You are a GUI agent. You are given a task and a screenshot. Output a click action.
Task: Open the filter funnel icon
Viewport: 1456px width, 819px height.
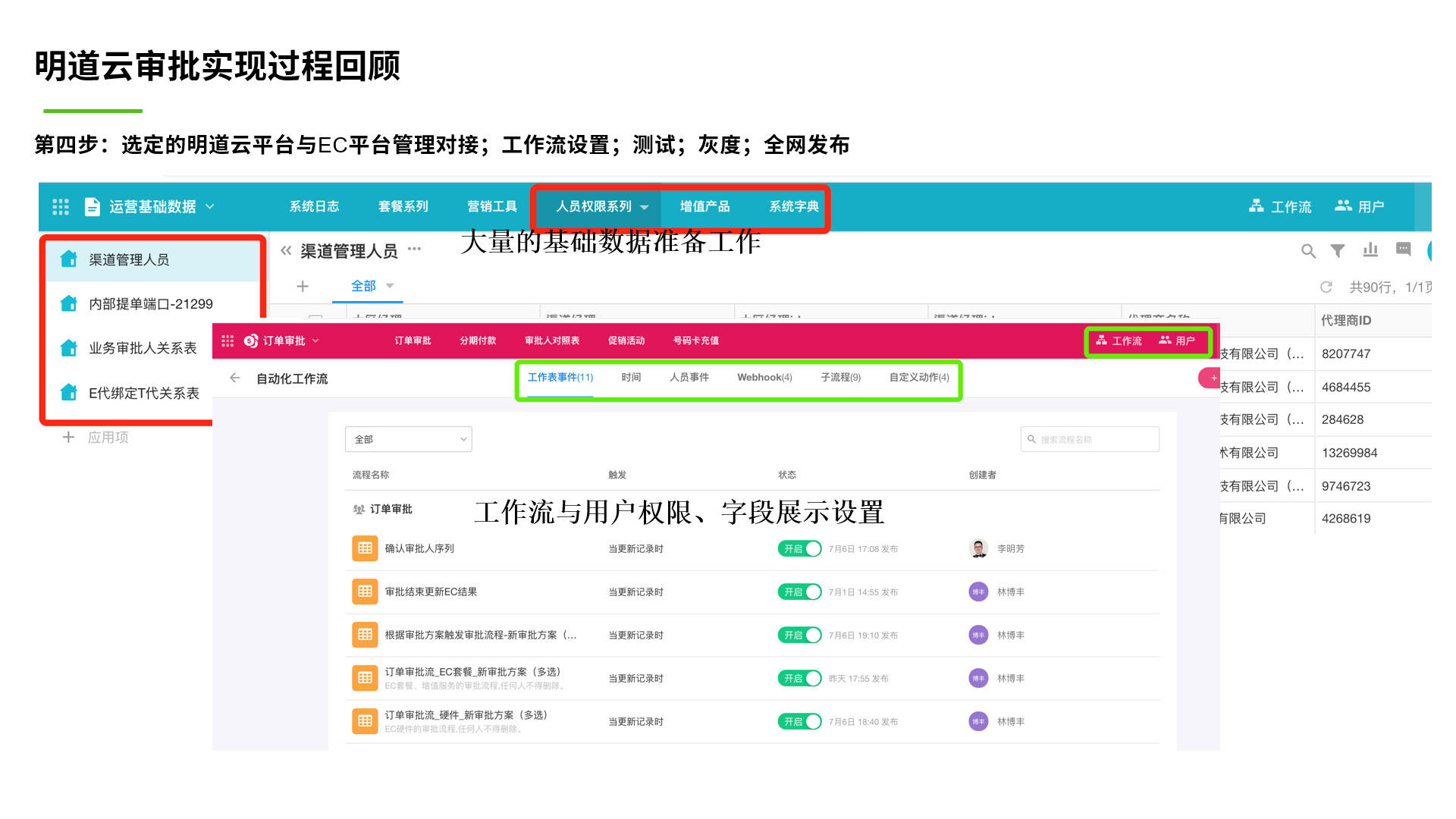click(x=1338, y=251)
